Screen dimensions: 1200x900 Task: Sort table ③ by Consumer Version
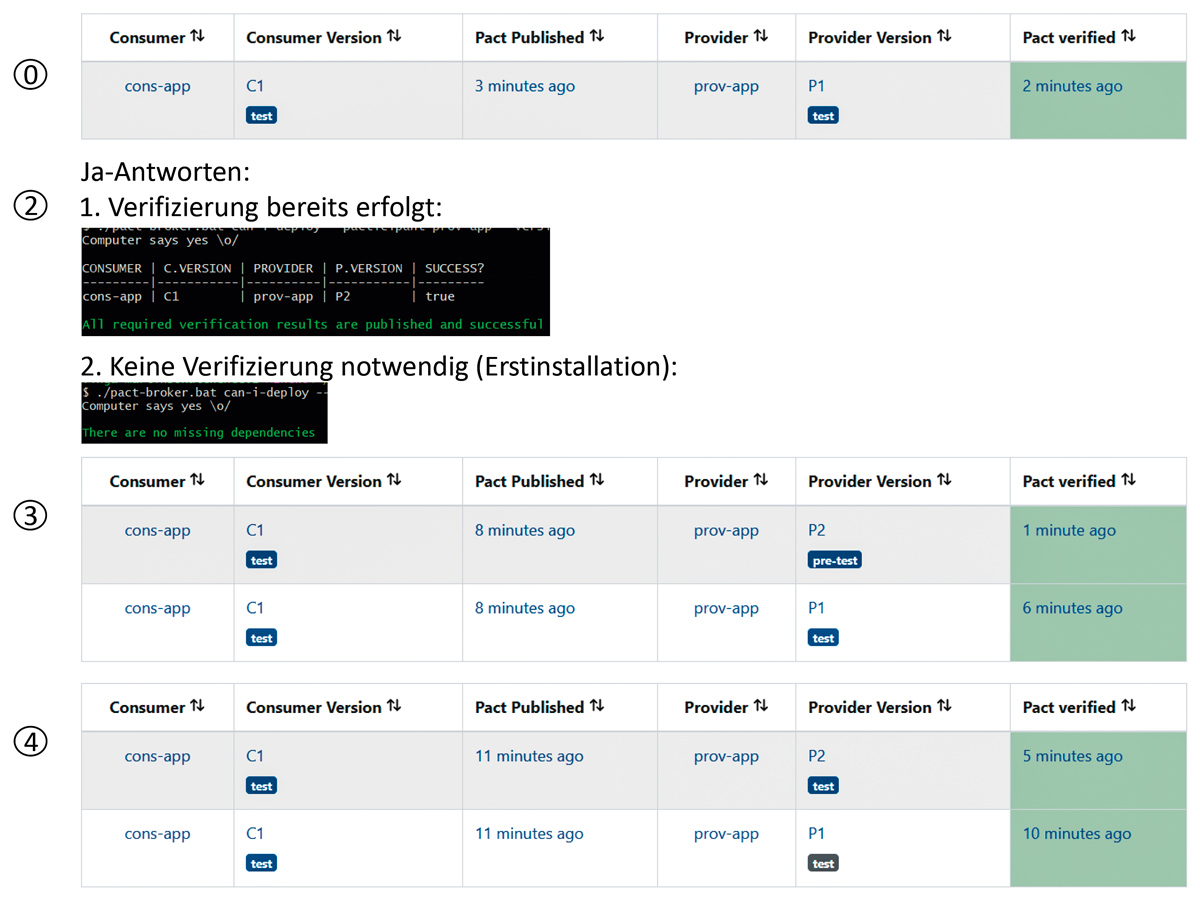(x=395, y=481)
